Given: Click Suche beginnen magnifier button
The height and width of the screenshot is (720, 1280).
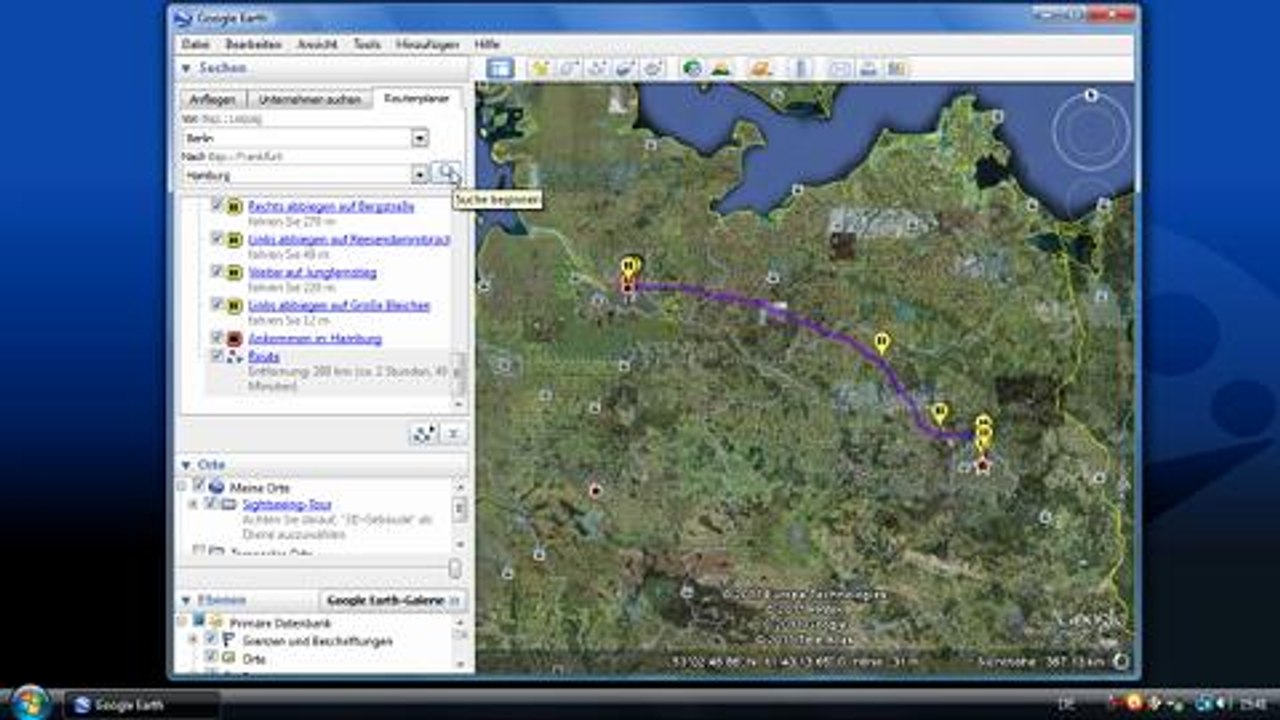Looking at the screenshot, I should 446,173.
